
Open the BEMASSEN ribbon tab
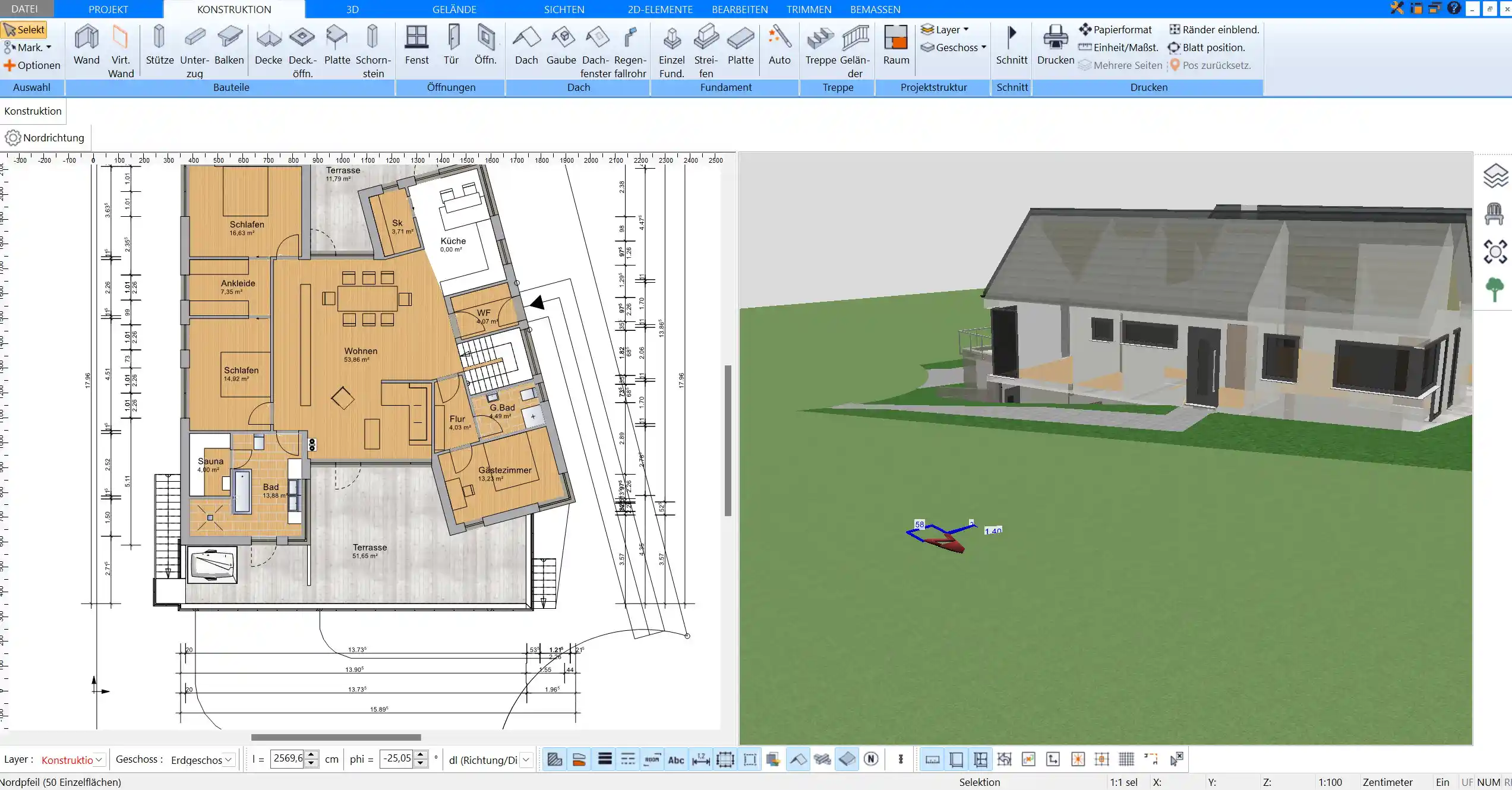click(875, 9)
